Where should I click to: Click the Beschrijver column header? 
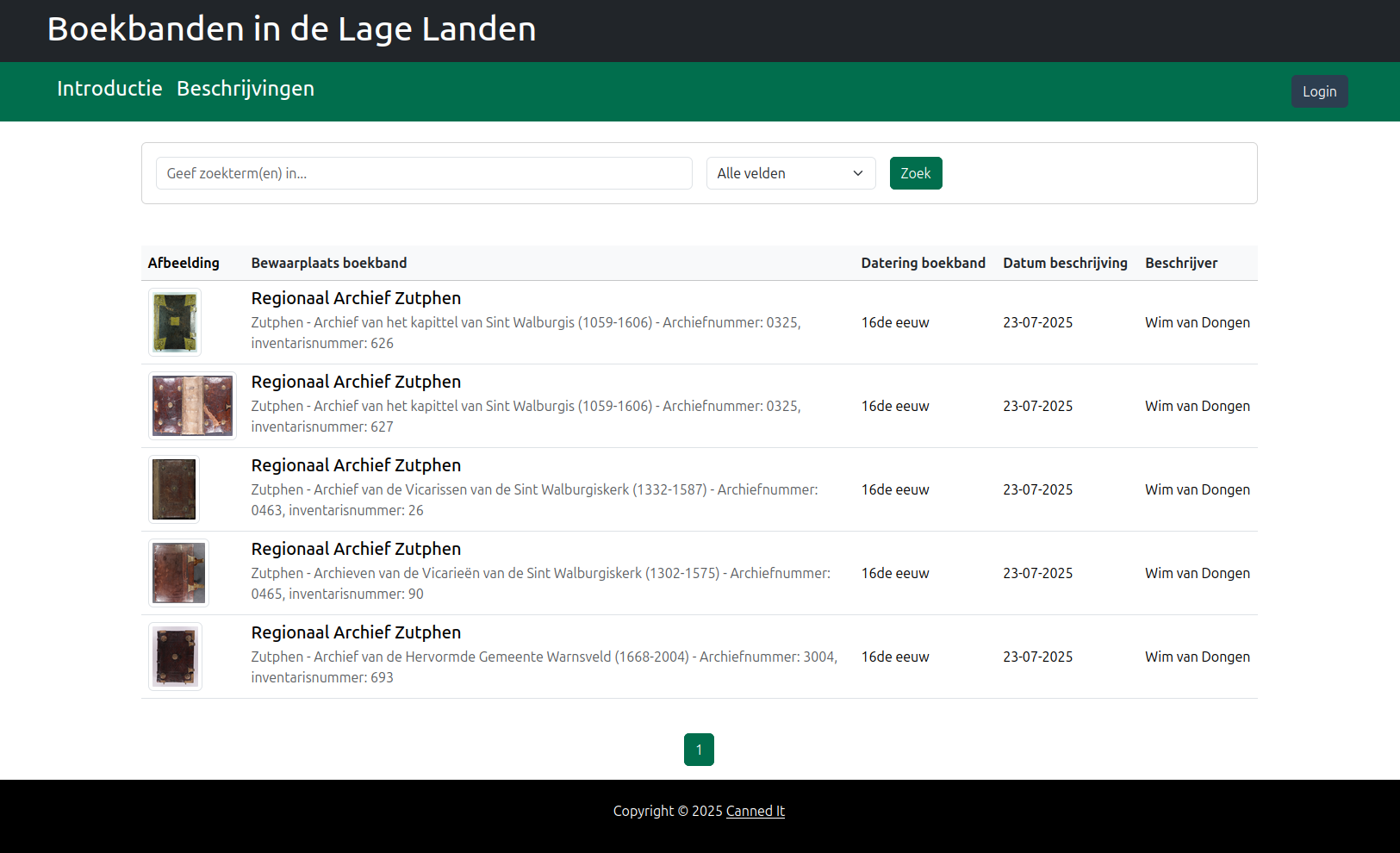1180,263
